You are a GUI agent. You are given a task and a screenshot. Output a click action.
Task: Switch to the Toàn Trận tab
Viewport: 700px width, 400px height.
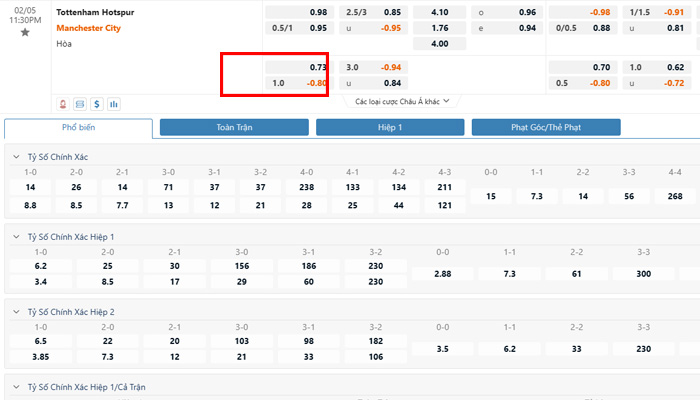coord(234,128)
